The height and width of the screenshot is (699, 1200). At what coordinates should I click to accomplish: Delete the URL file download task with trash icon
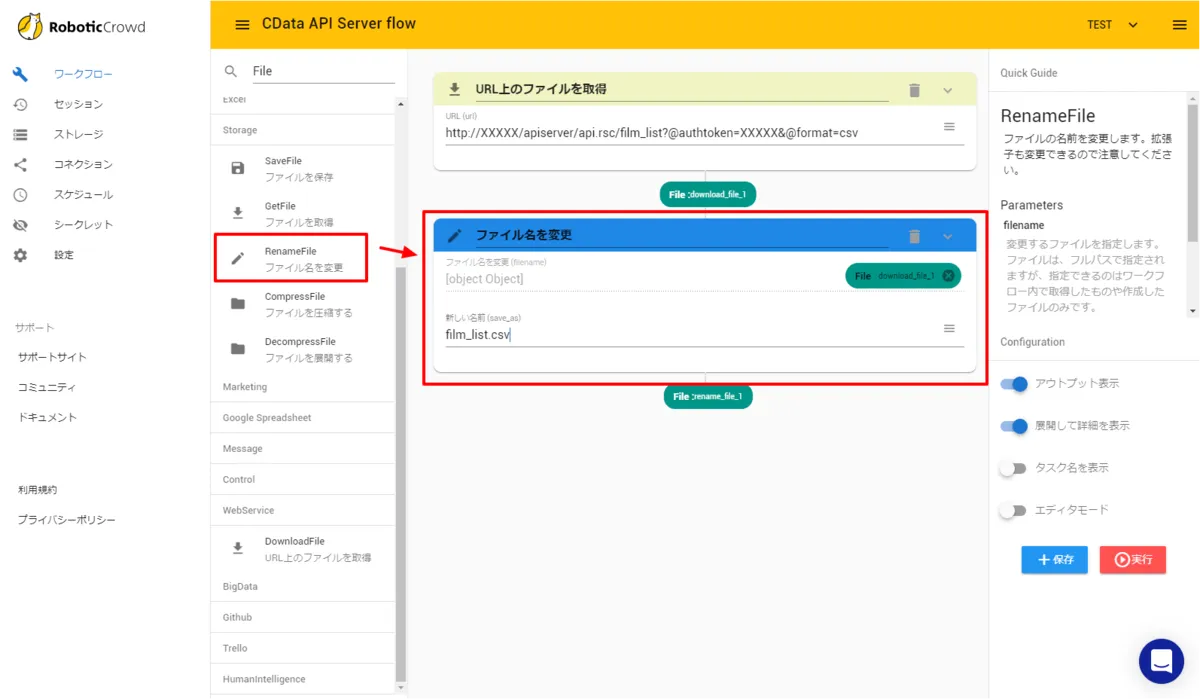pyautogui.click(x=914, y=90)
